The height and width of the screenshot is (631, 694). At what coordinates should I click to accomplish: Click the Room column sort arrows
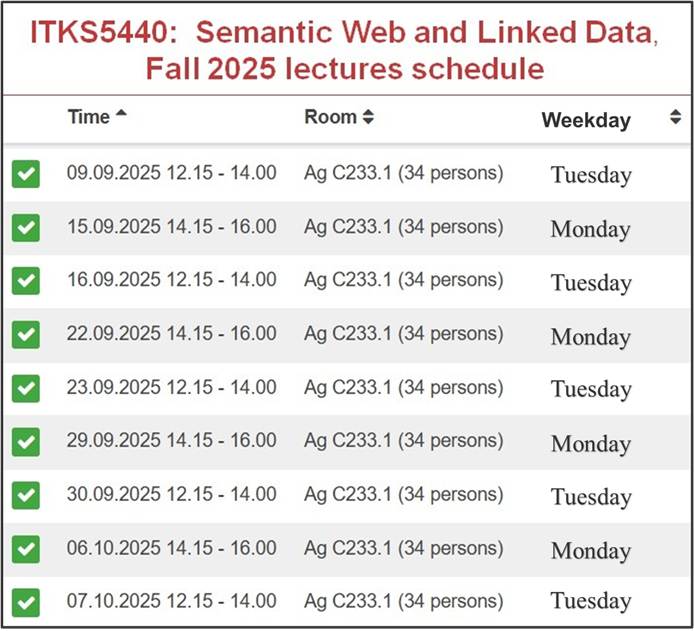point(368,117)
